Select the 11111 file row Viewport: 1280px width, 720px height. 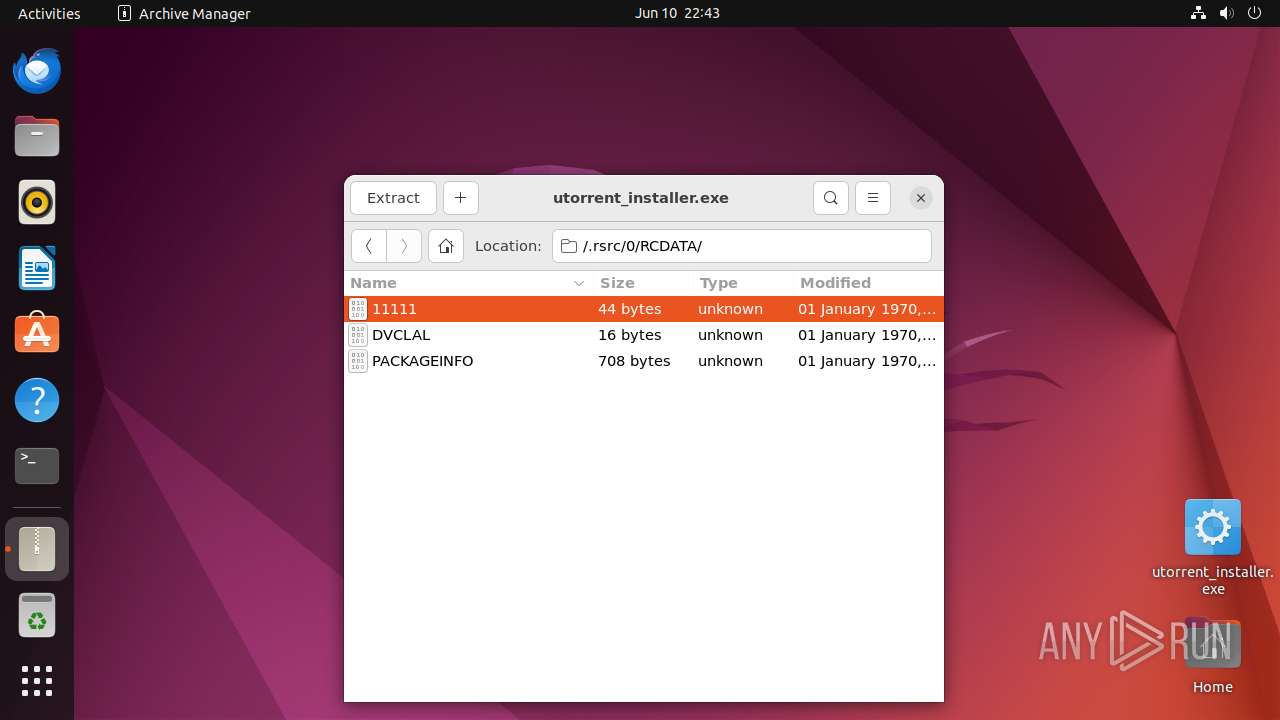pyautogui.click(x=644, y=309)
